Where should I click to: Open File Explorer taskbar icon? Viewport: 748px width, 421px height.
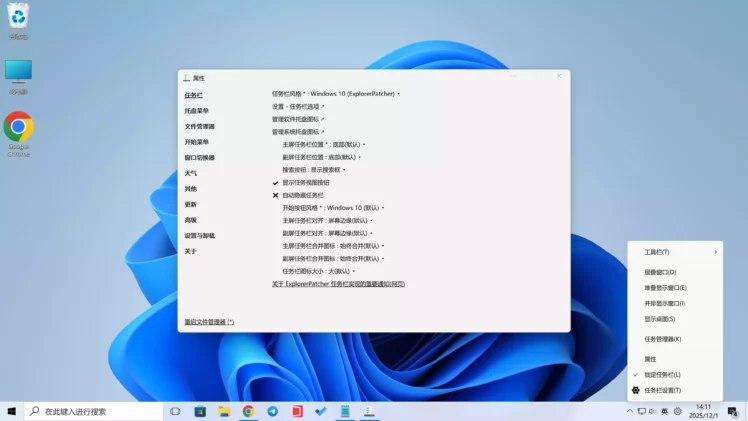point(224,411)
